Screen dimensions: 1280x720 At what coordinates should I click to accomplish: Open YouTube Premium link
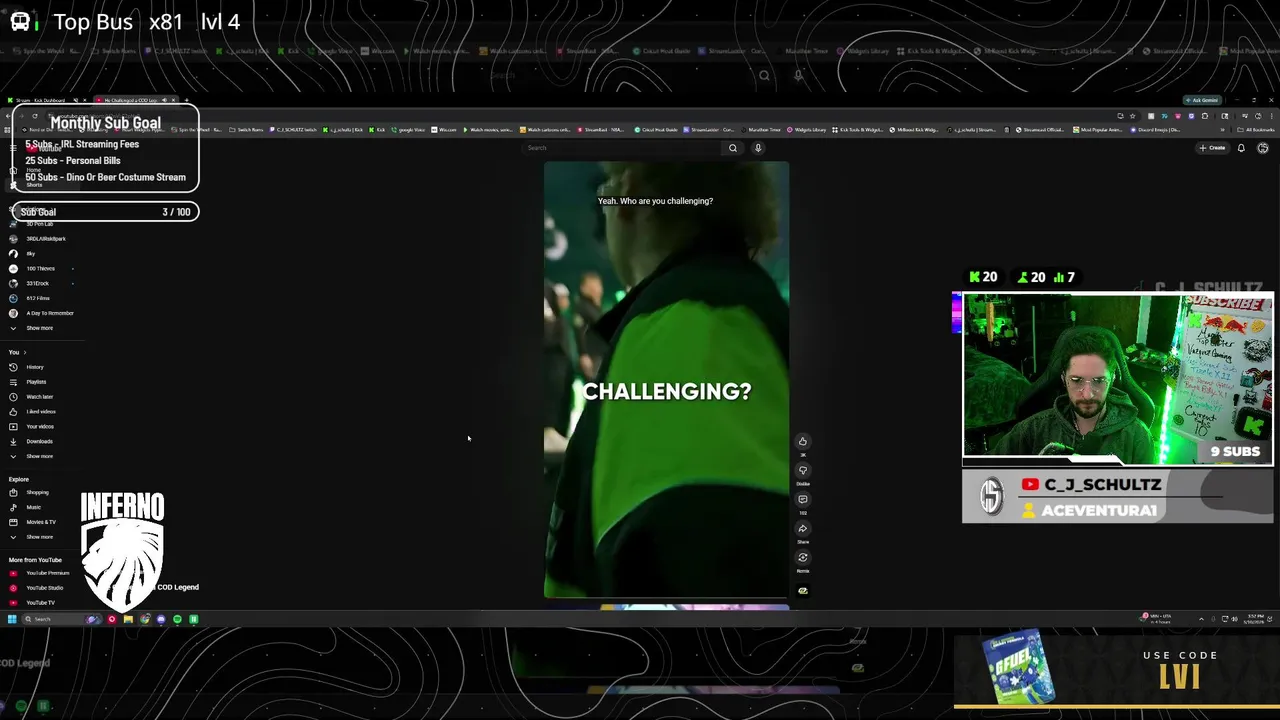pos(40,573)
